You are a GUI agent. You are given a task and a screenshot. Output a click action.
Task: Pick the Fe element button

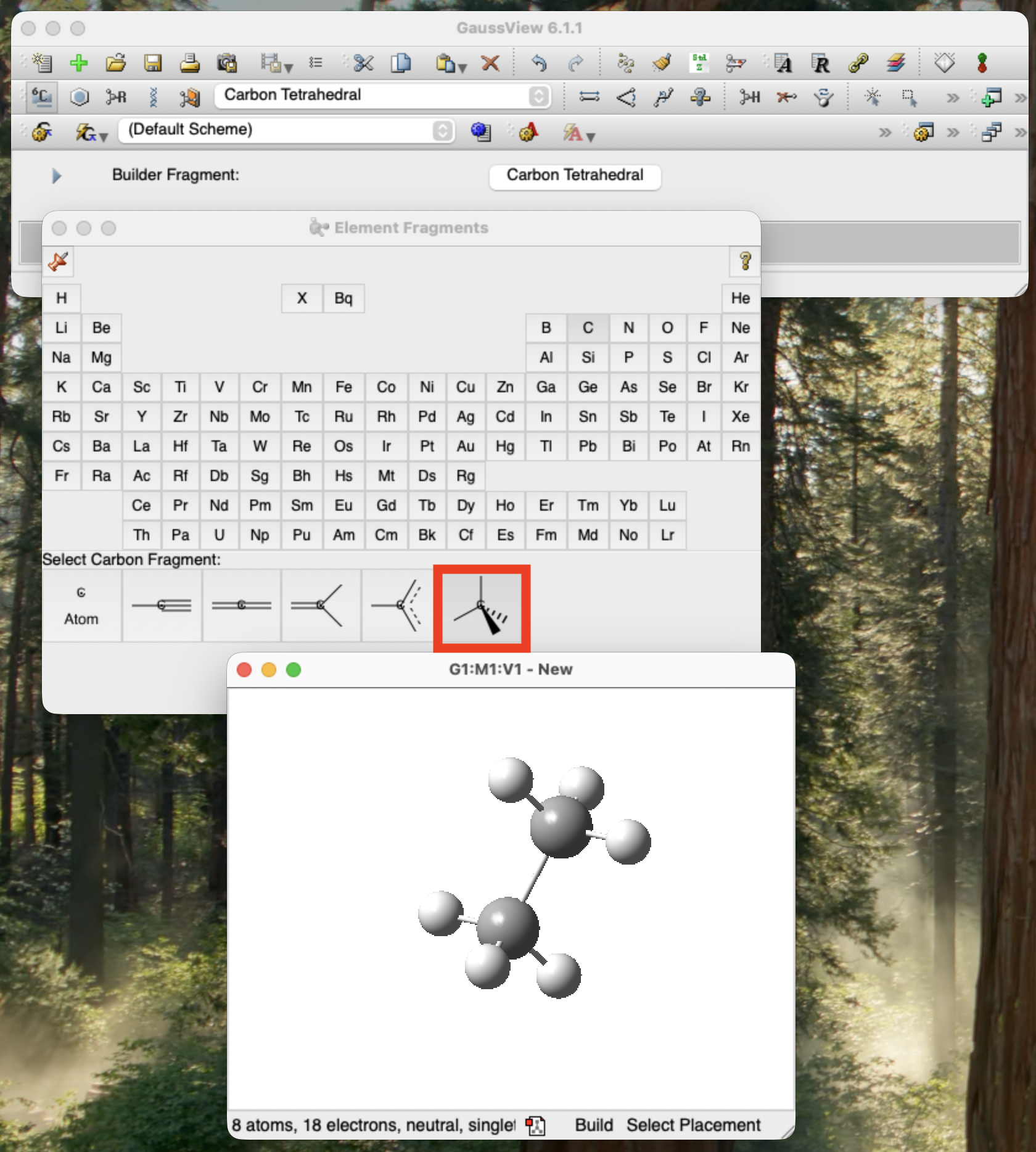pos(343,387)
